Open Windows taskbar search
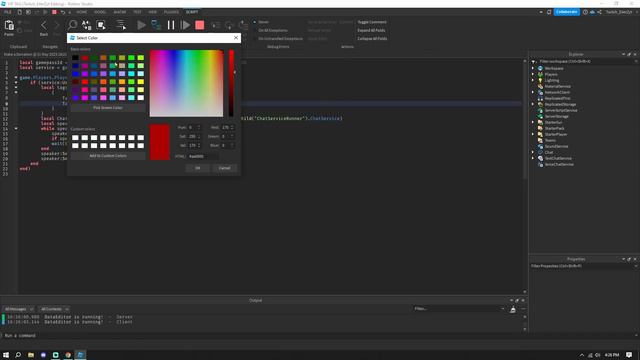The height and width of the screenshot is (360, 640). click(18, 355)
